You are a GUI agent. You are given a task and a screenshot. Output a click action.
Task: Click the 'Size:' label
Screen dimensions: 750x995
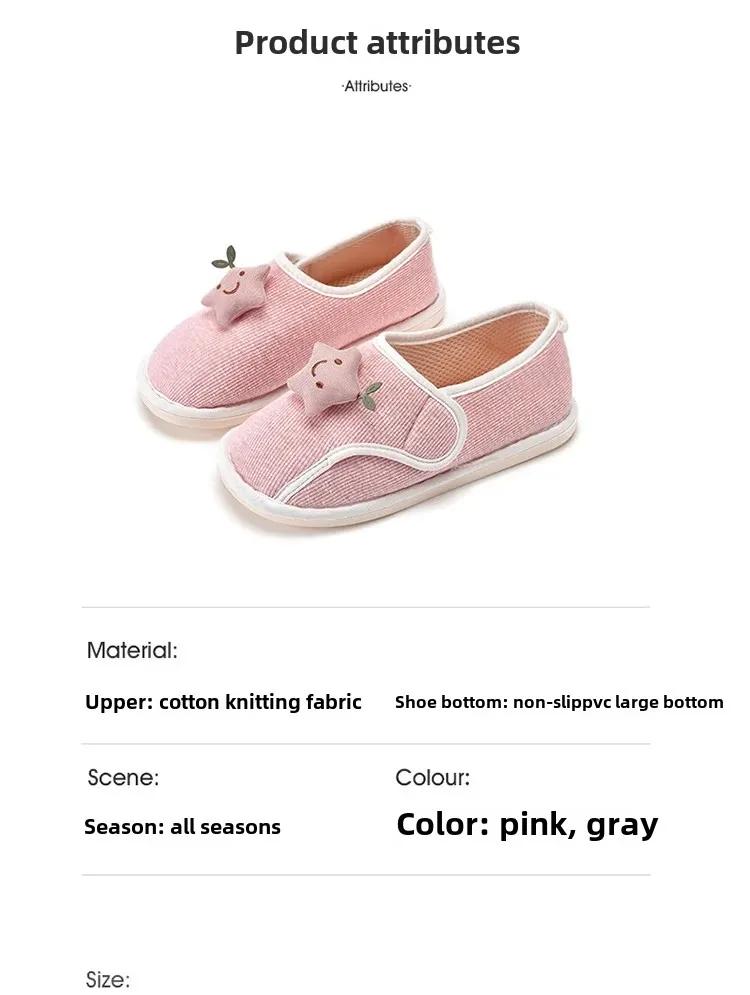coord(108,979)
